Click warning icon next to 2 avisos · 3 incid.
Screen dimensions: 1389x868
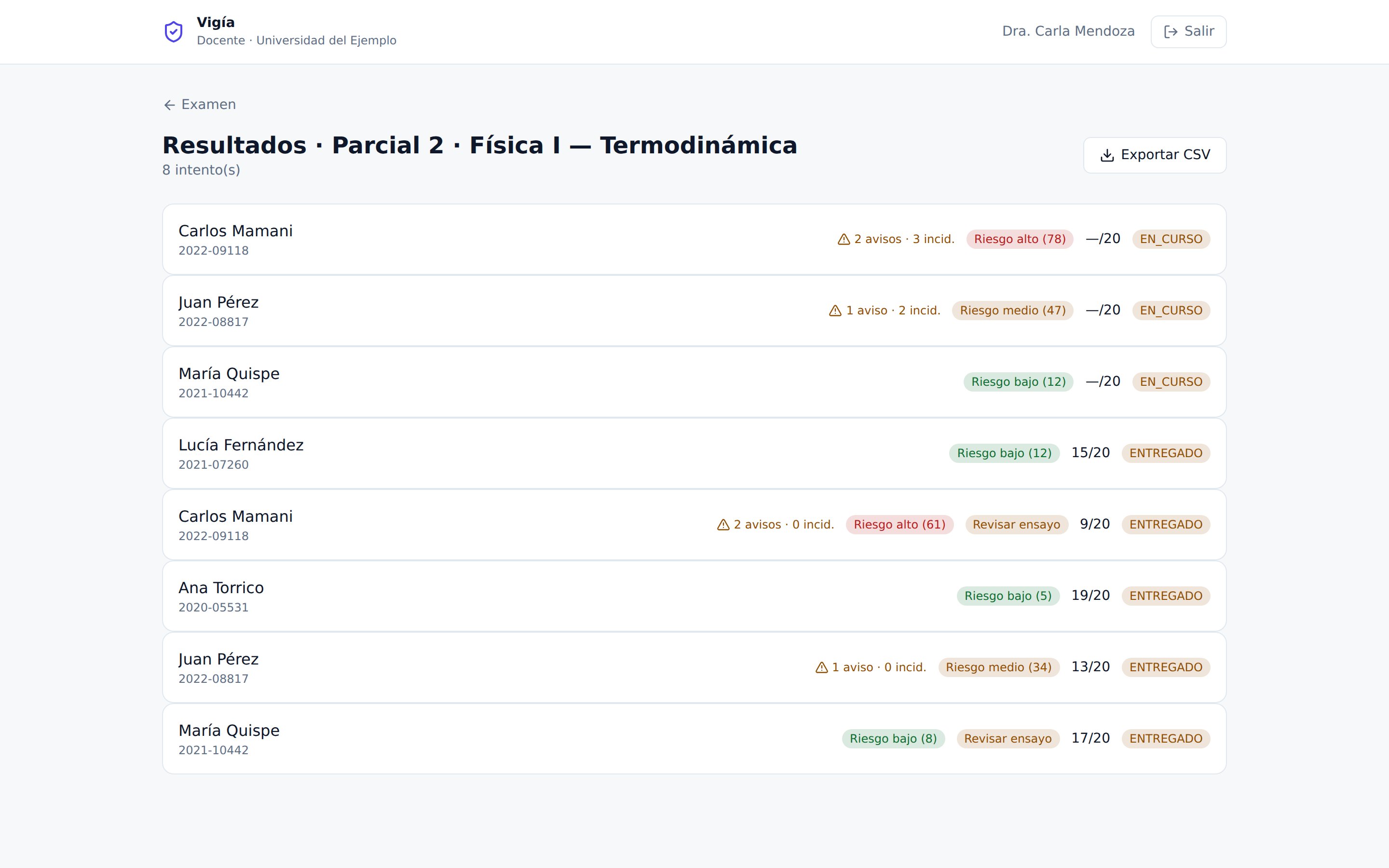click(844, 239)
